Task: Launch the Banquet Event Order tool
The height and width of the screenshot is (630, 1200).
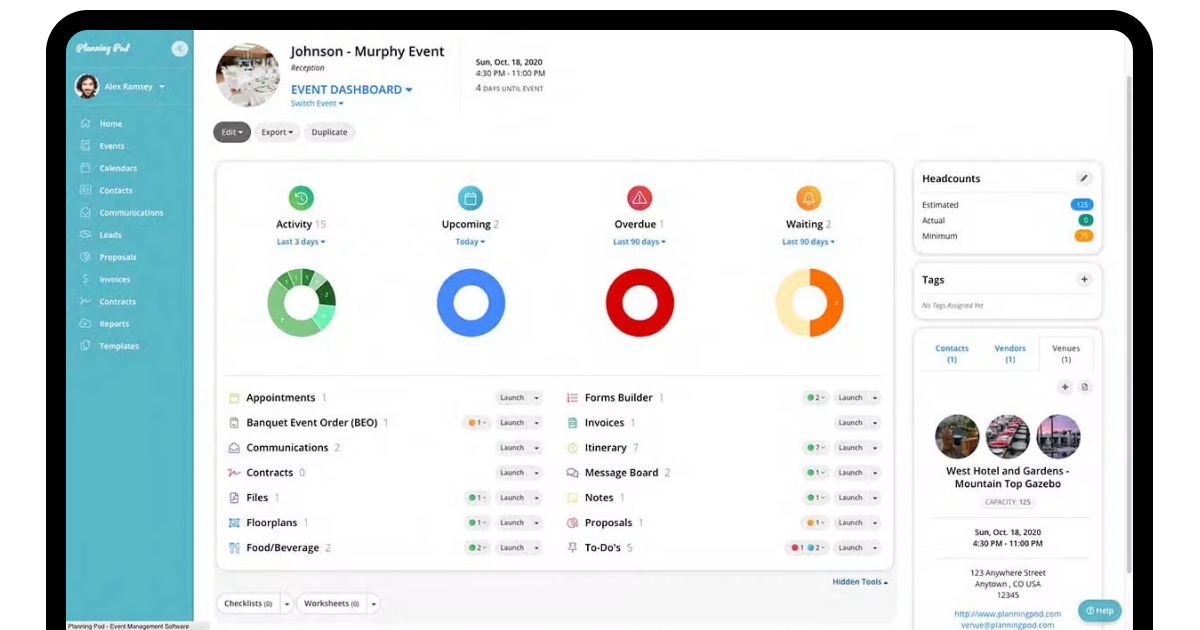Action: 512,423
